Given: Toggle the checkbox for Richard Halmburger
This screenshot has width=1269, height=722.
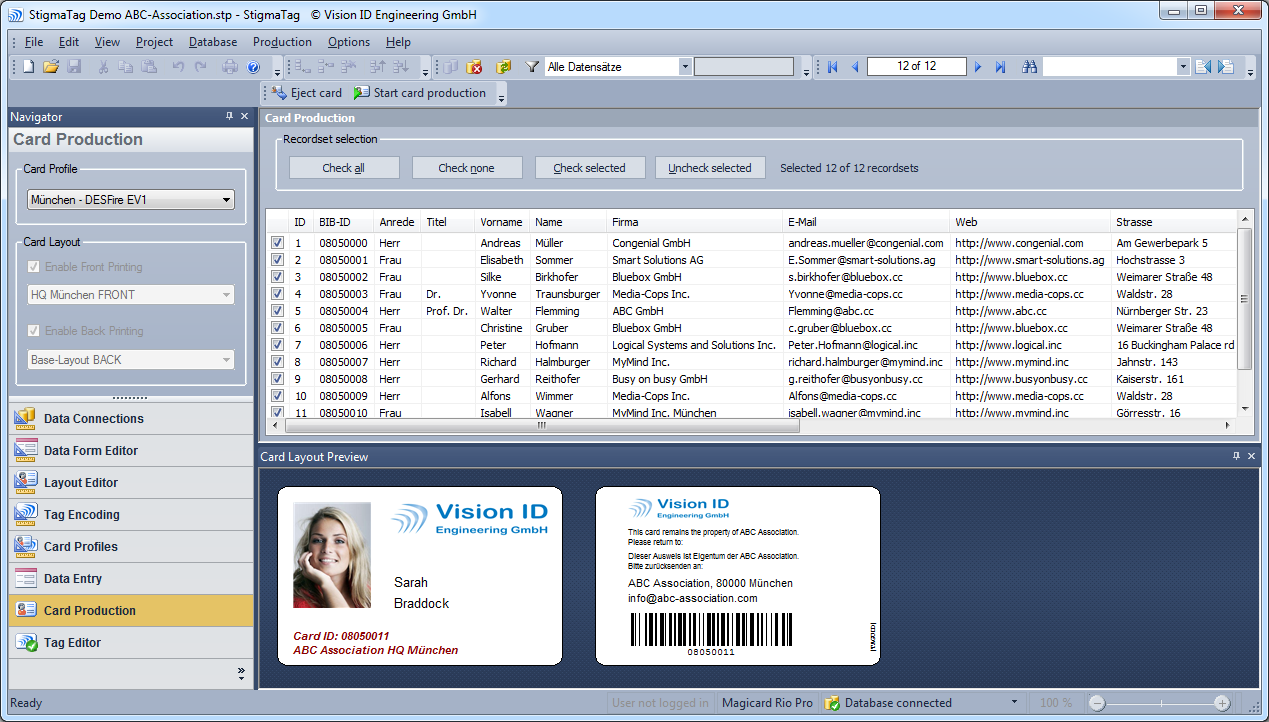Looking at the screenshot, I should (277, 362).
